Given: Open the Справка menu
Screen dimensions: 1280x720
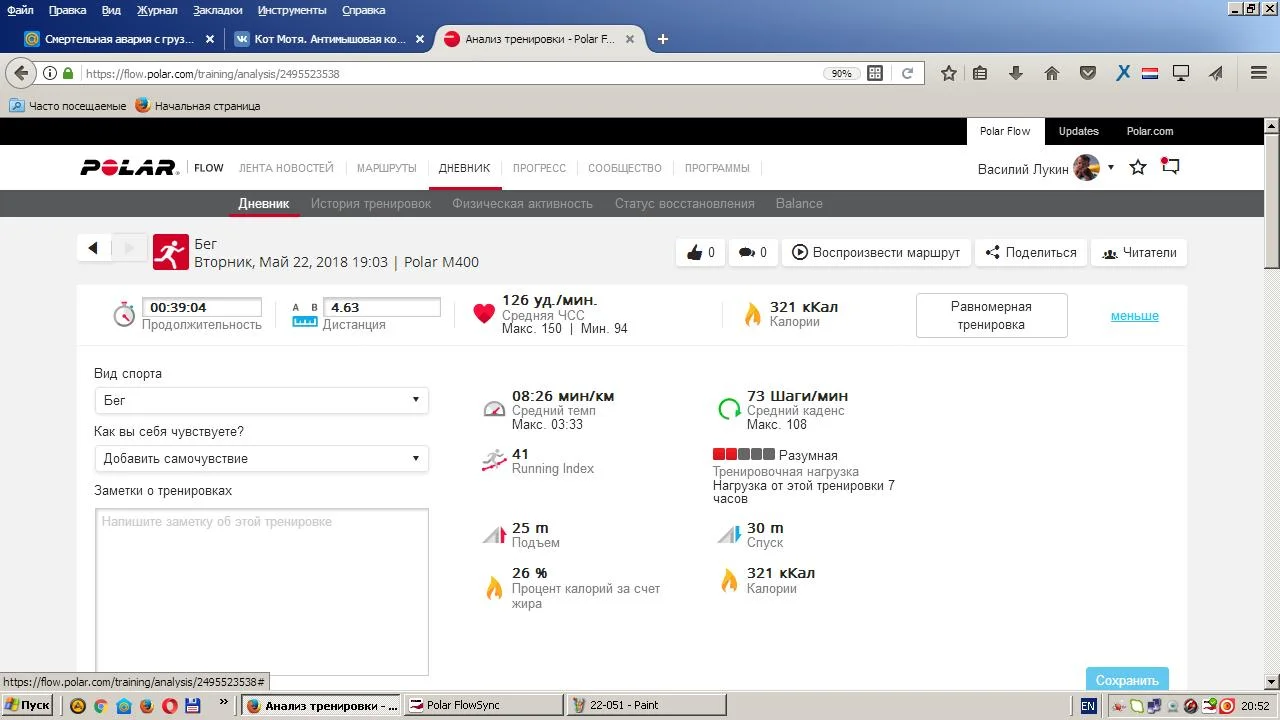Looking at the screenshot, I should tap(363, 10).
